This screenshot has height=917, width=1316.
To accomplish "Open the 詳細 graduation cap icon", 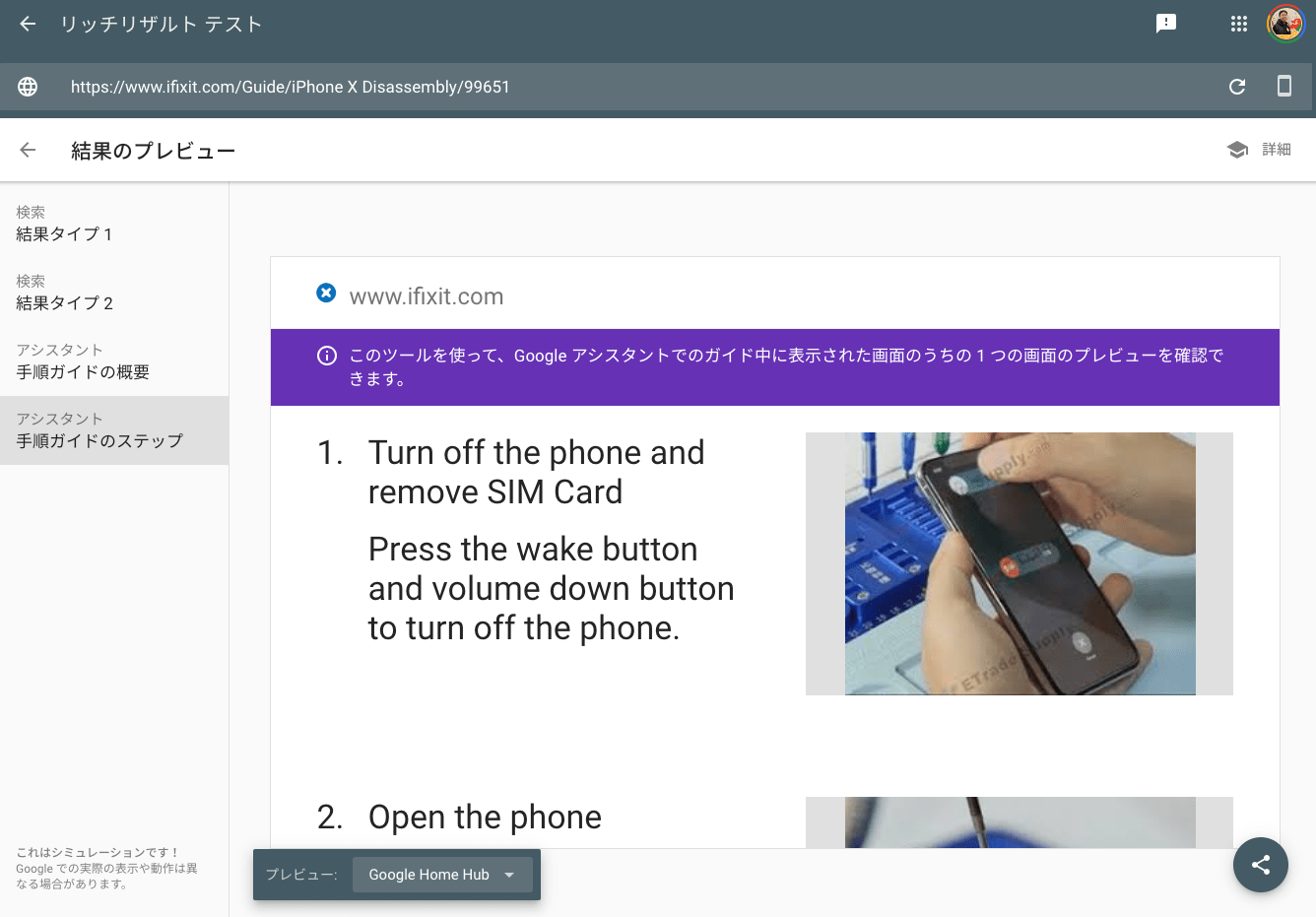I will click(x=1237, y=150).
